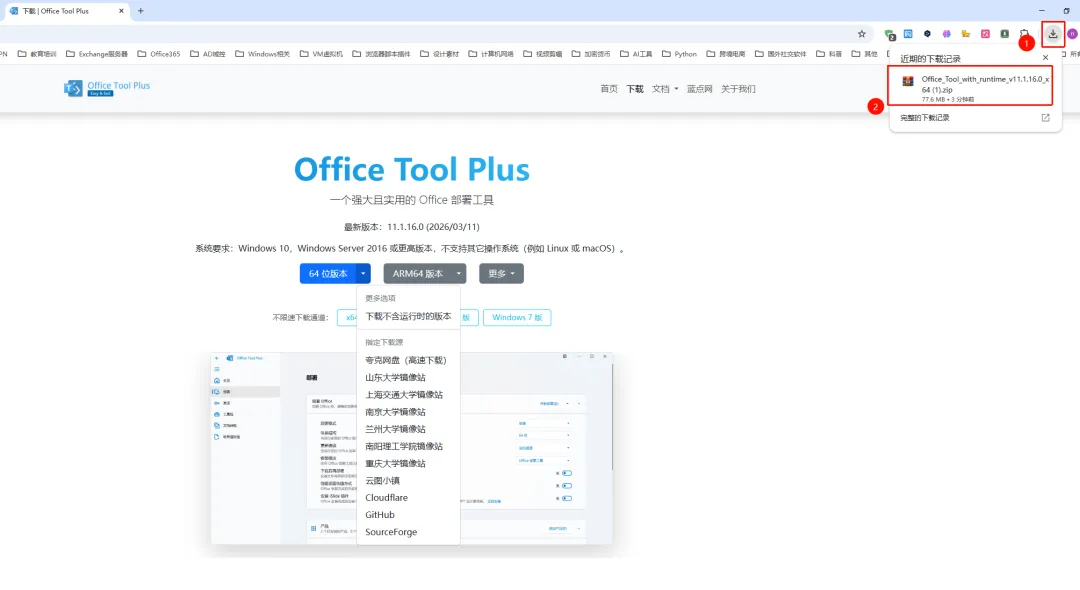Select 山东大学镜像站 download source
Screen dimensions: 1080x590
pos(408,377)
